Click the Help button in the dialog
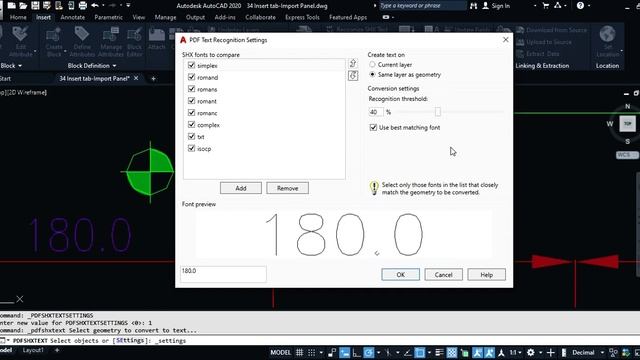 [487, 275]
